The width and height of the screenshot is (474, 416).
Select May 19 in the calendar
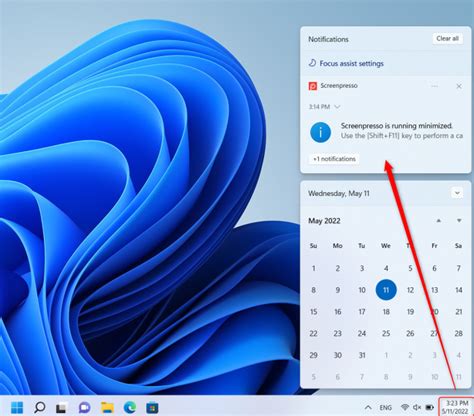[410, 312]
